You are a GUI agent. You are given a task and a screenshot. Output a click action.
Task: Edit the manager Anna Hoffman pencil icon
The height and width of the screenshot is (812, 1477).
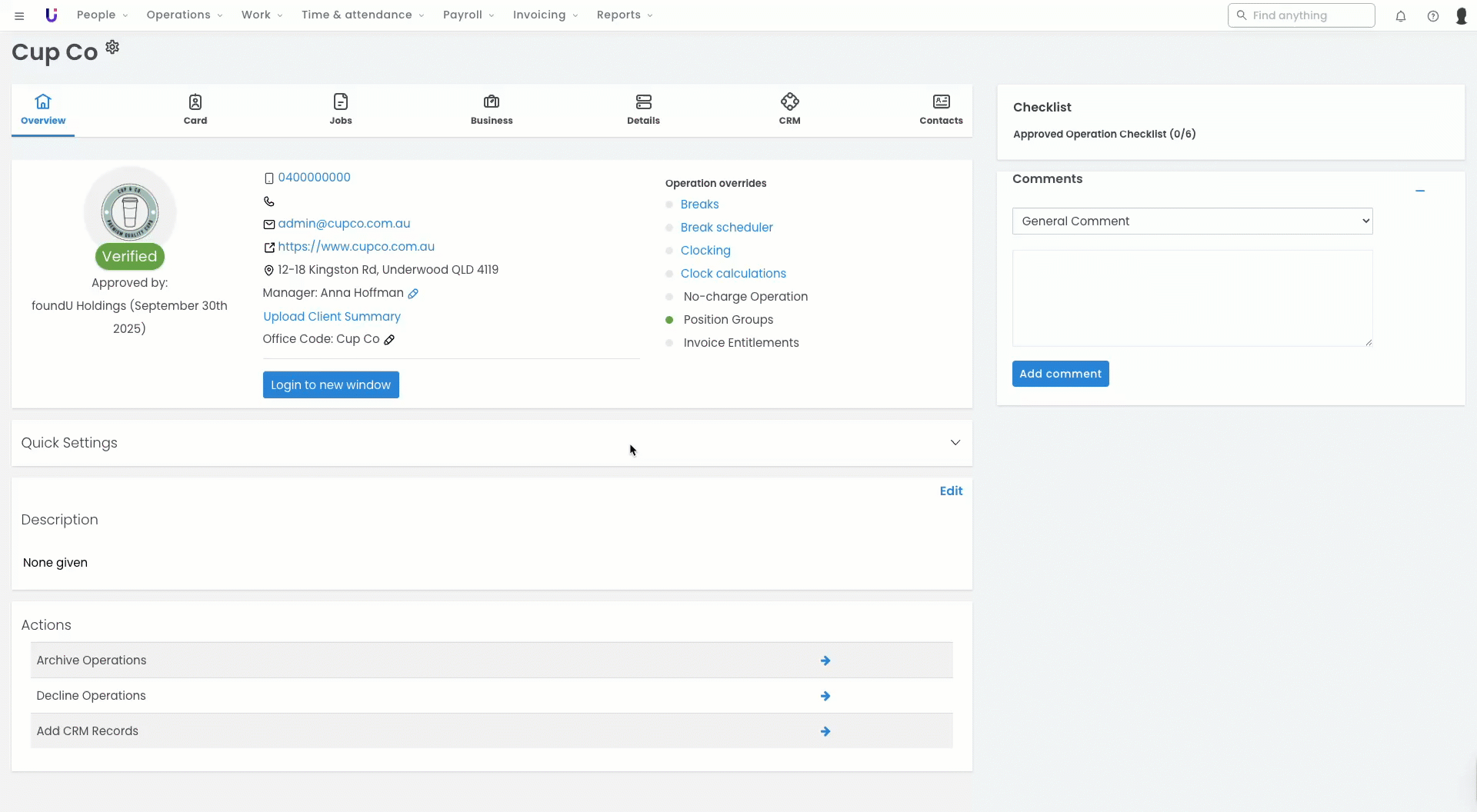[x=413, y=294]
